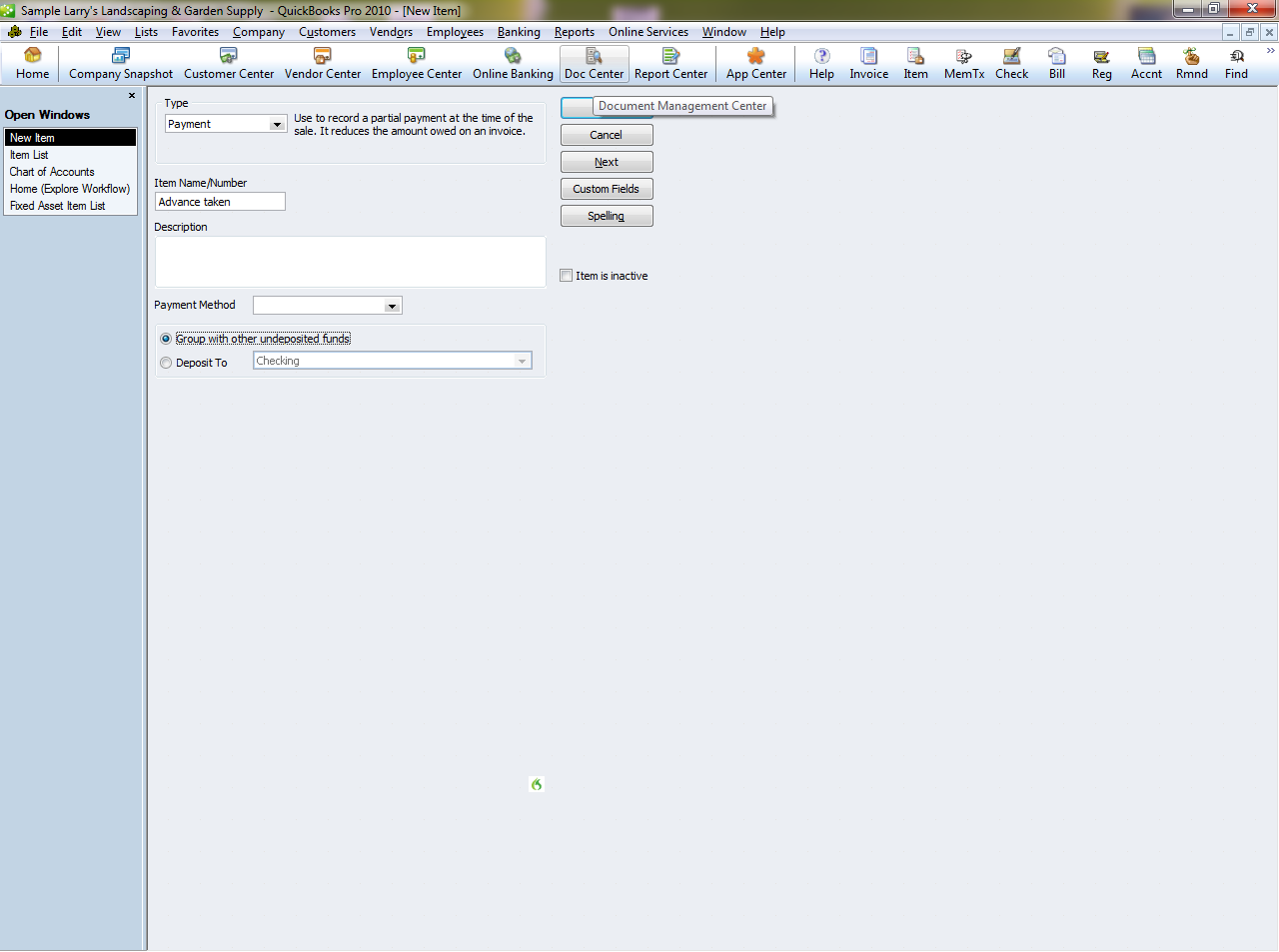1279x952 pixels.
Task: Click the Bill toolbar icon
Action: point(1057,64)
